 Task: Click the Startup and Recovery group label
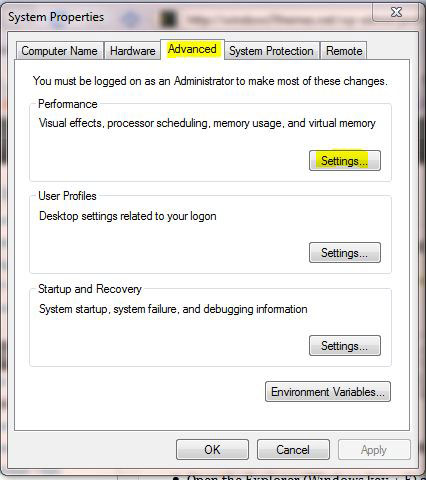(x=90, y=289)
